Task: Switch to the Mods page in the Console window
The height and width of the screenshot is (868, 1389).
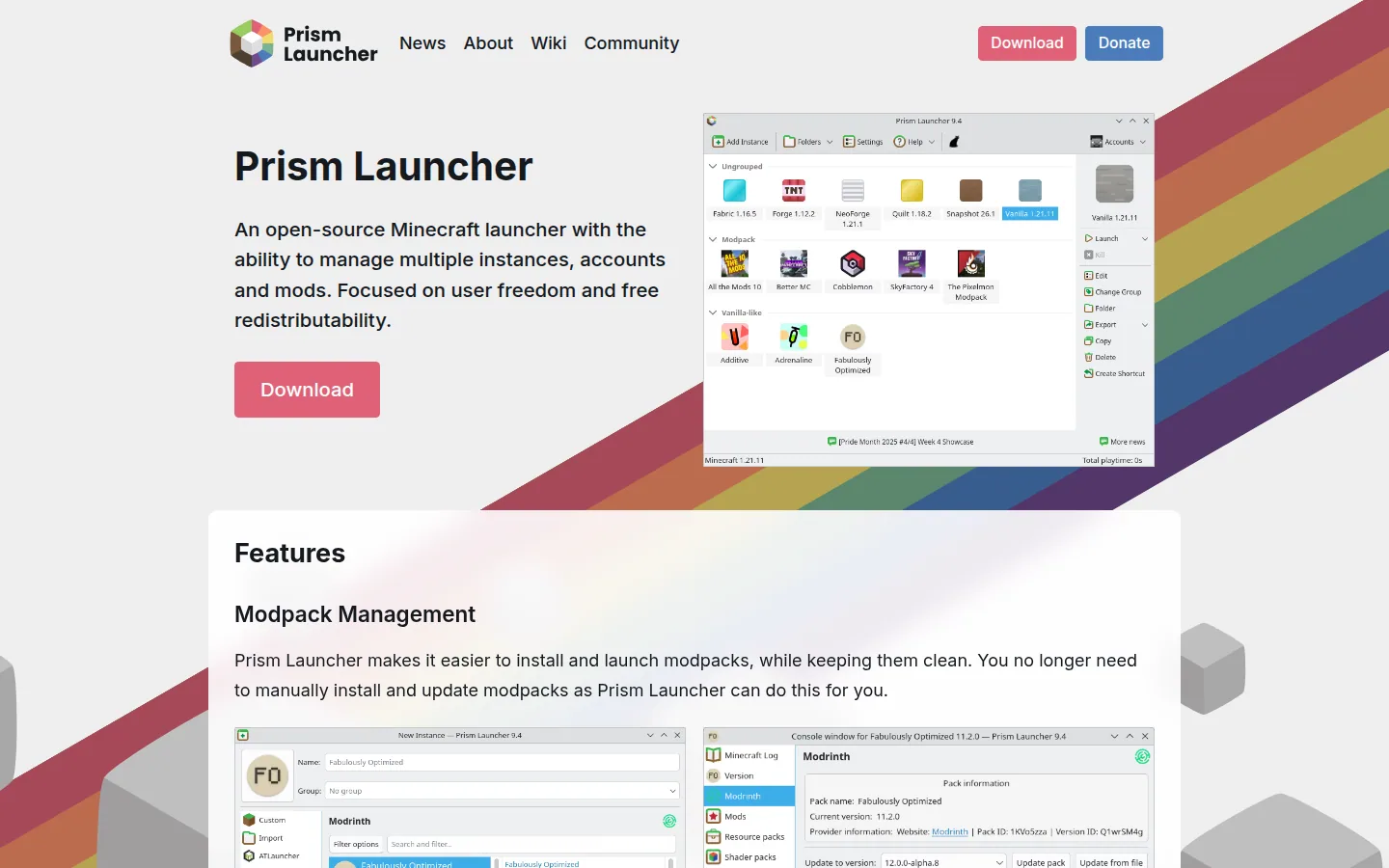Action: point(749,816)
